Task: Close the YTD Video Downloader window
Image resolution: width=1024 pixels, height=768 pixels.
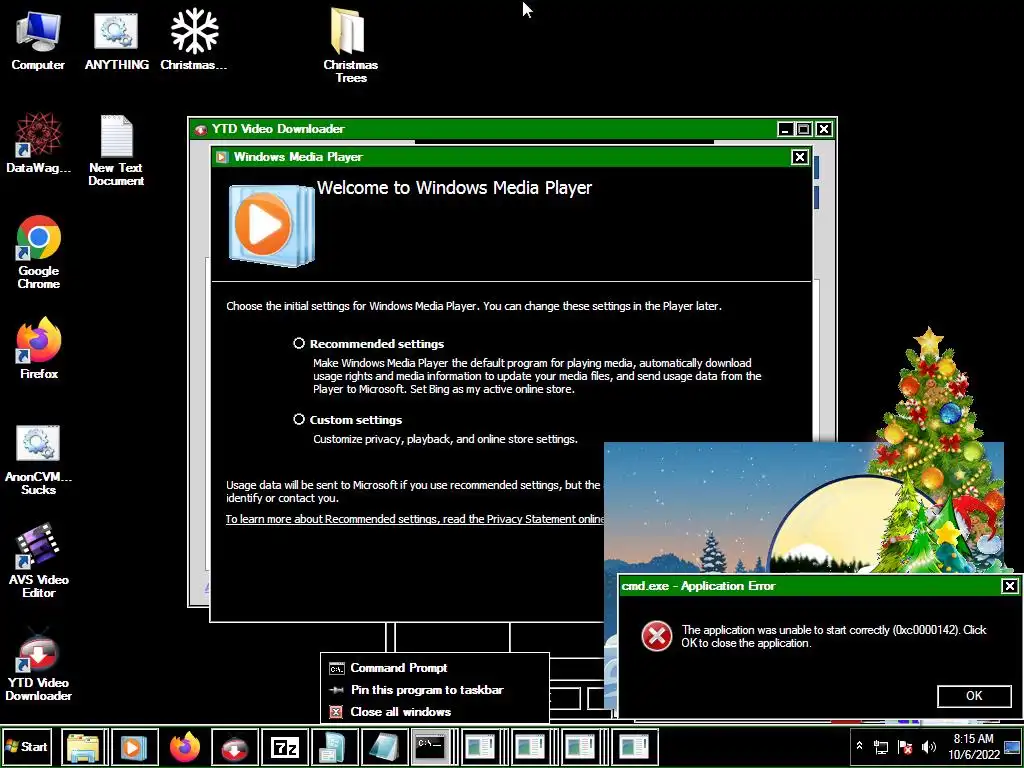Action: click(x=824, y=129)
